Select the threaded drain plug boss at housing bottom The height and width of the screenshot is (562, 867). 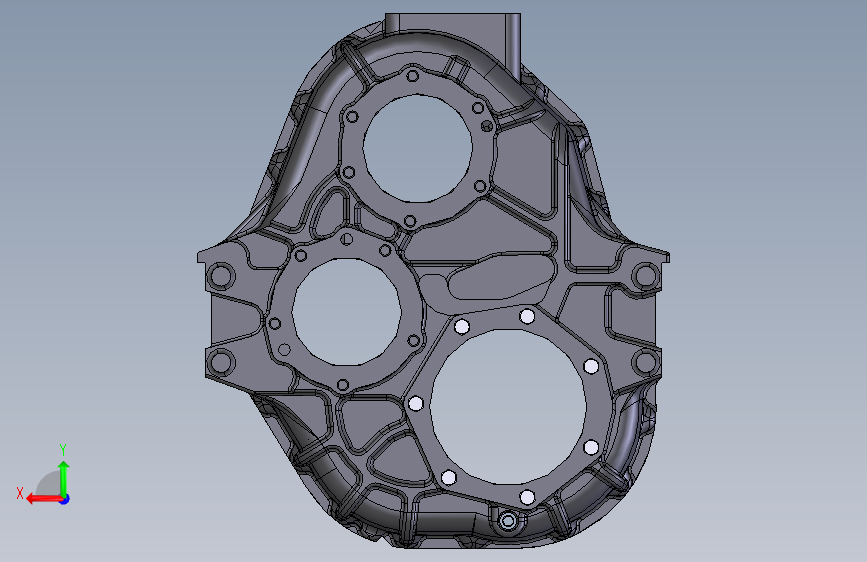508,521
